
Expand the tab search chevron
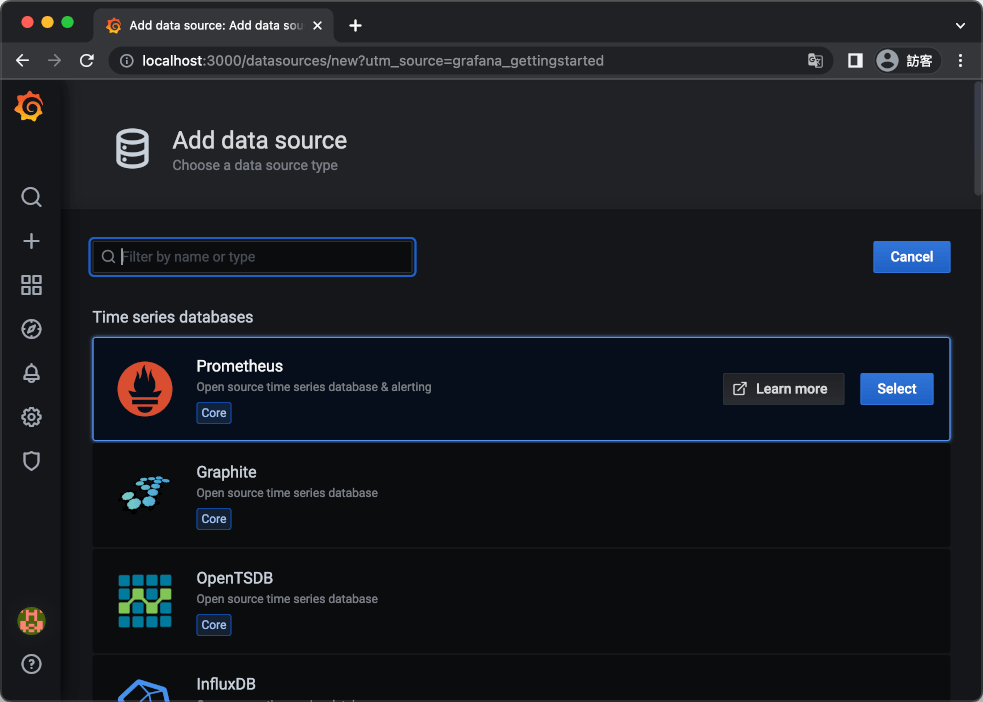click(960, 26)
